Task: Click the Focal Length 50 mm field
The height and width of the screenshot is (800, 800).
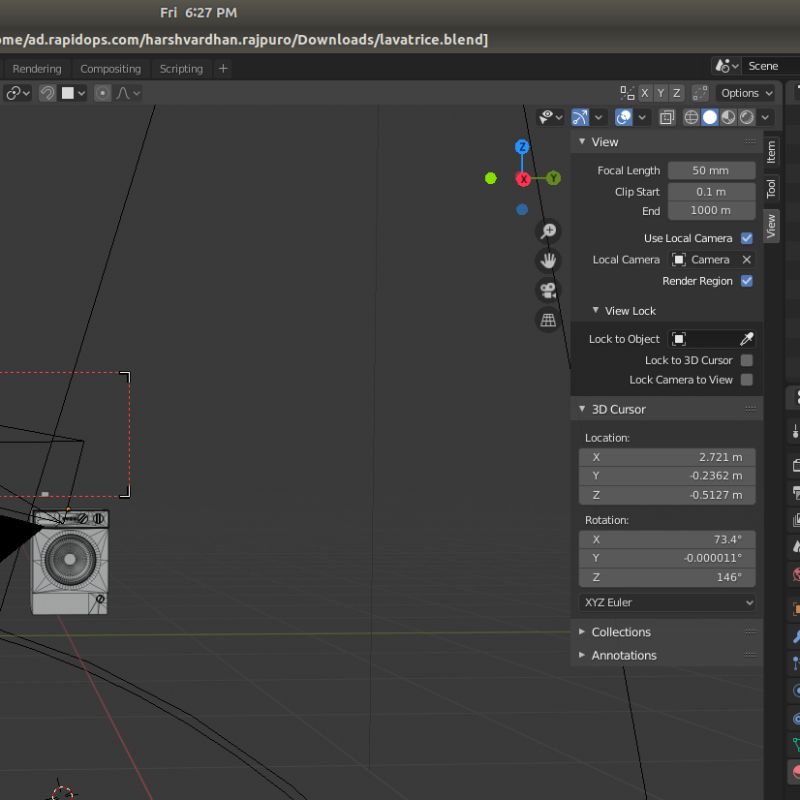Action: [711, 170]
